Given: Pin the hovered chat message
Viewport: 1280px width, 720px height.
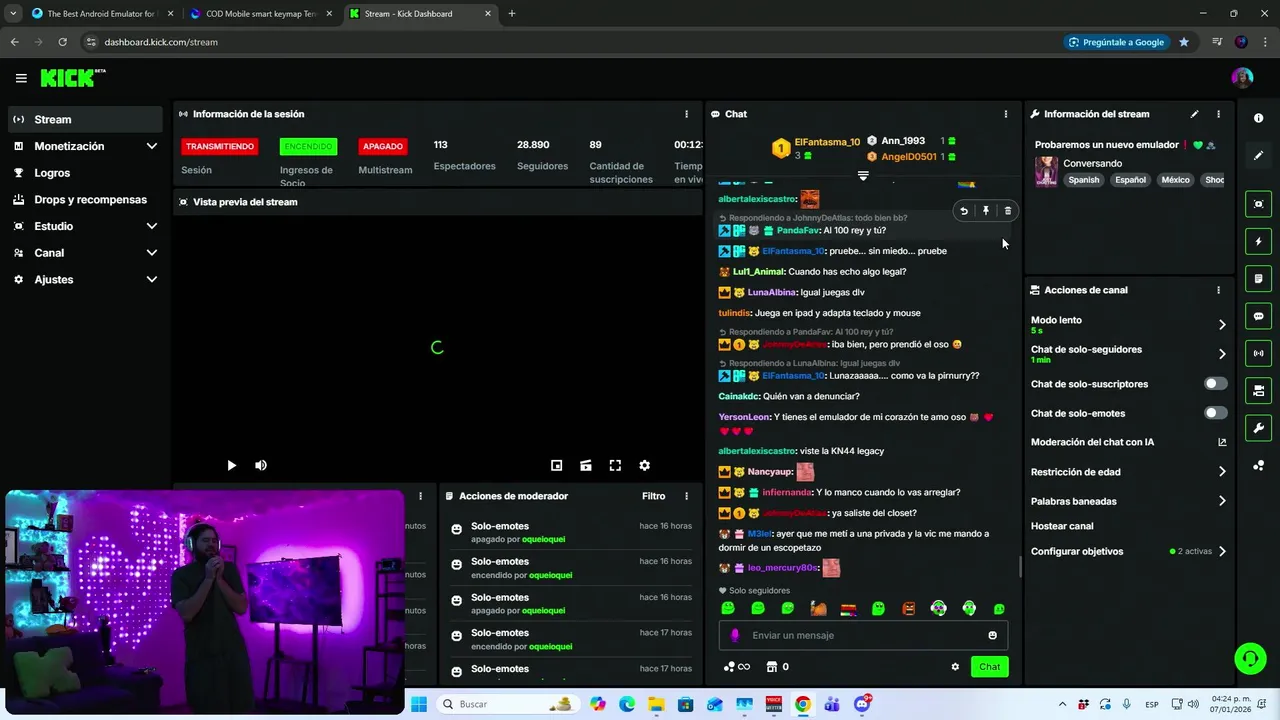Looking at the screenshot, I should point(985,211).
